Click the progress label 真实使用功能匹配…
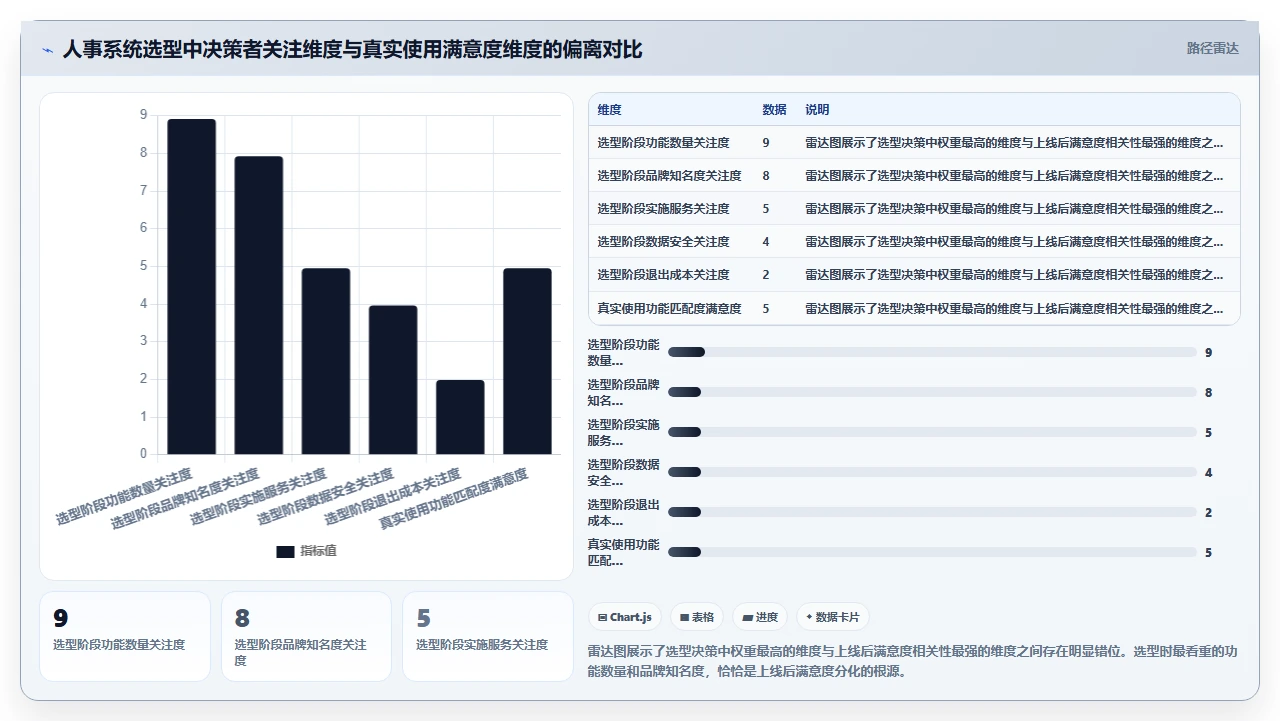Viewport: 1280px width, 721px height. pyautogui.click(x=623, y=552)
